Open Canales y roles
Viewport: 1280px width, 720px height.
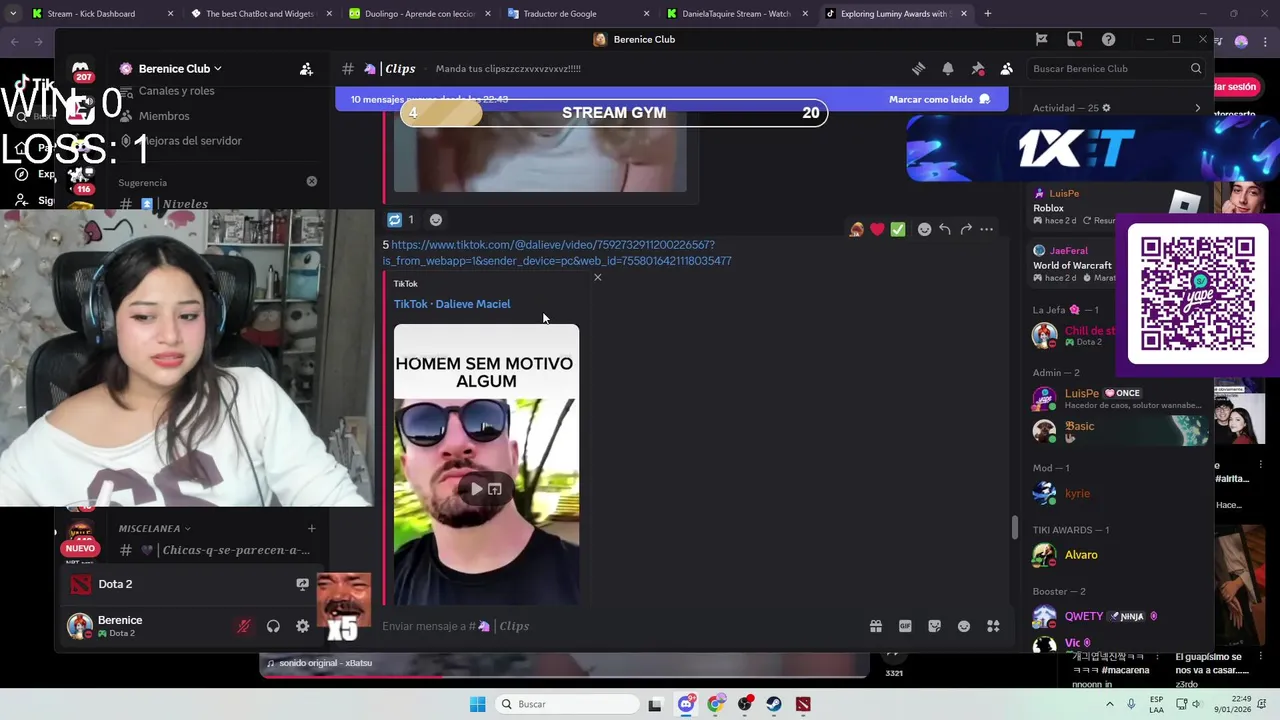point(176,91)
